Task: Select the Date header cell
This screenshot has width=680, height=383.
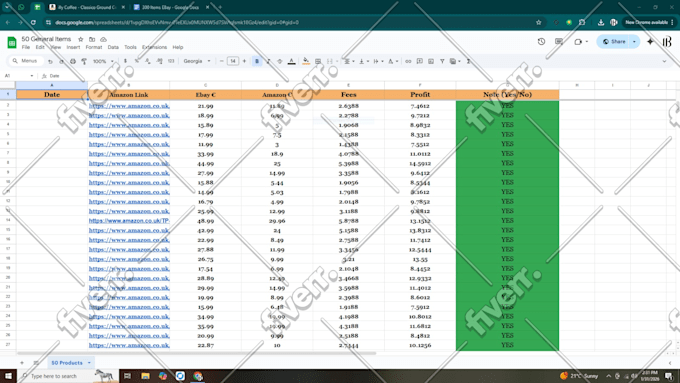Action: coord(52,95)
